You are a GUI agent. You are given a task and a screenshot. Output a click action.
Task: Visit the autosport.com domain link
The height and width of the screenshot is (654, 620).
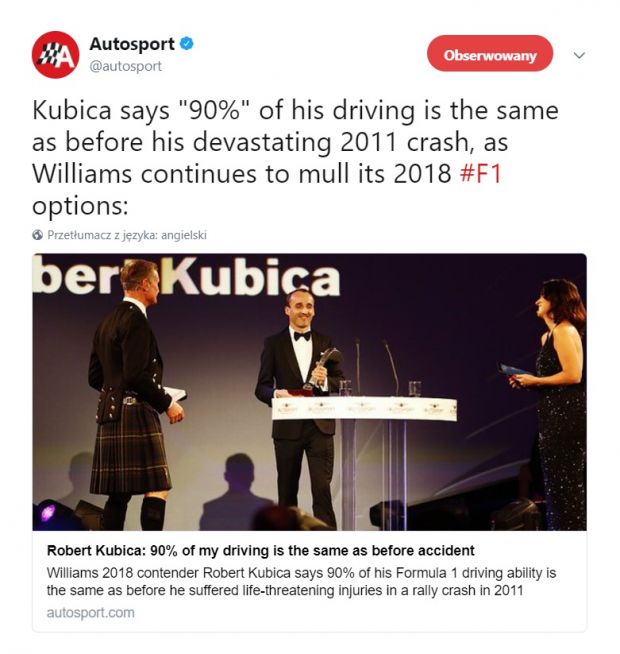pos(91,613)
